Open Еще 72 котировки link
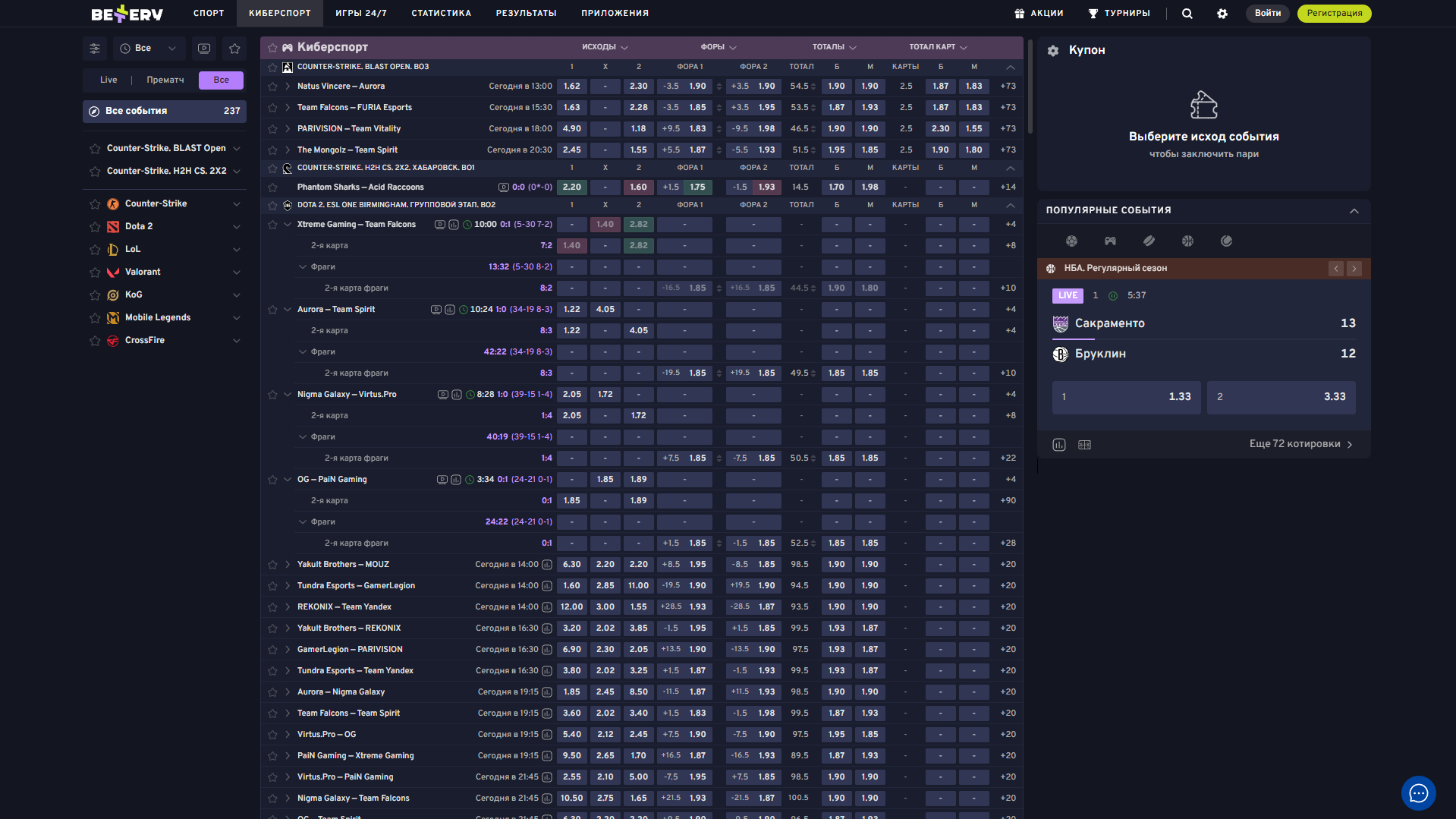 pos(1301,445)
